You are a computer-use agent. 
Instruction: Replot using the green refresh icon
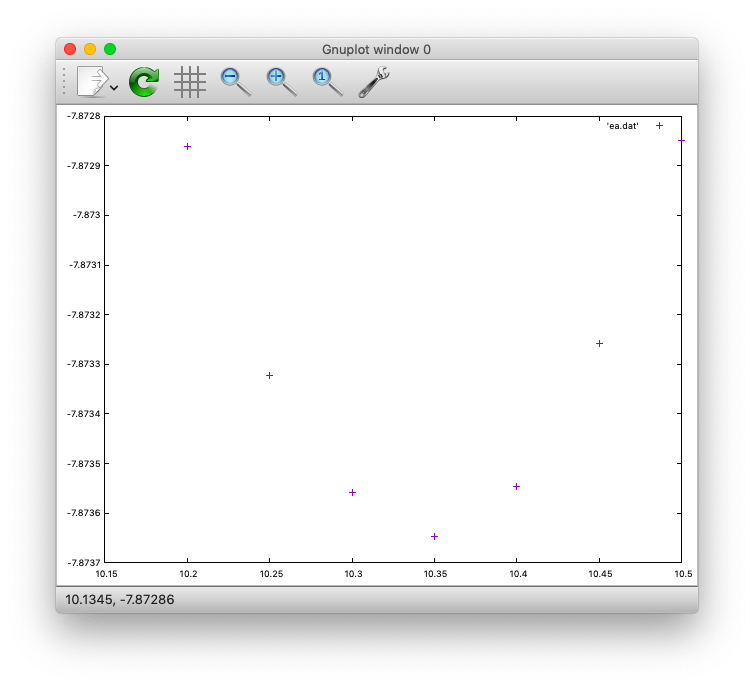pos(144,82)
